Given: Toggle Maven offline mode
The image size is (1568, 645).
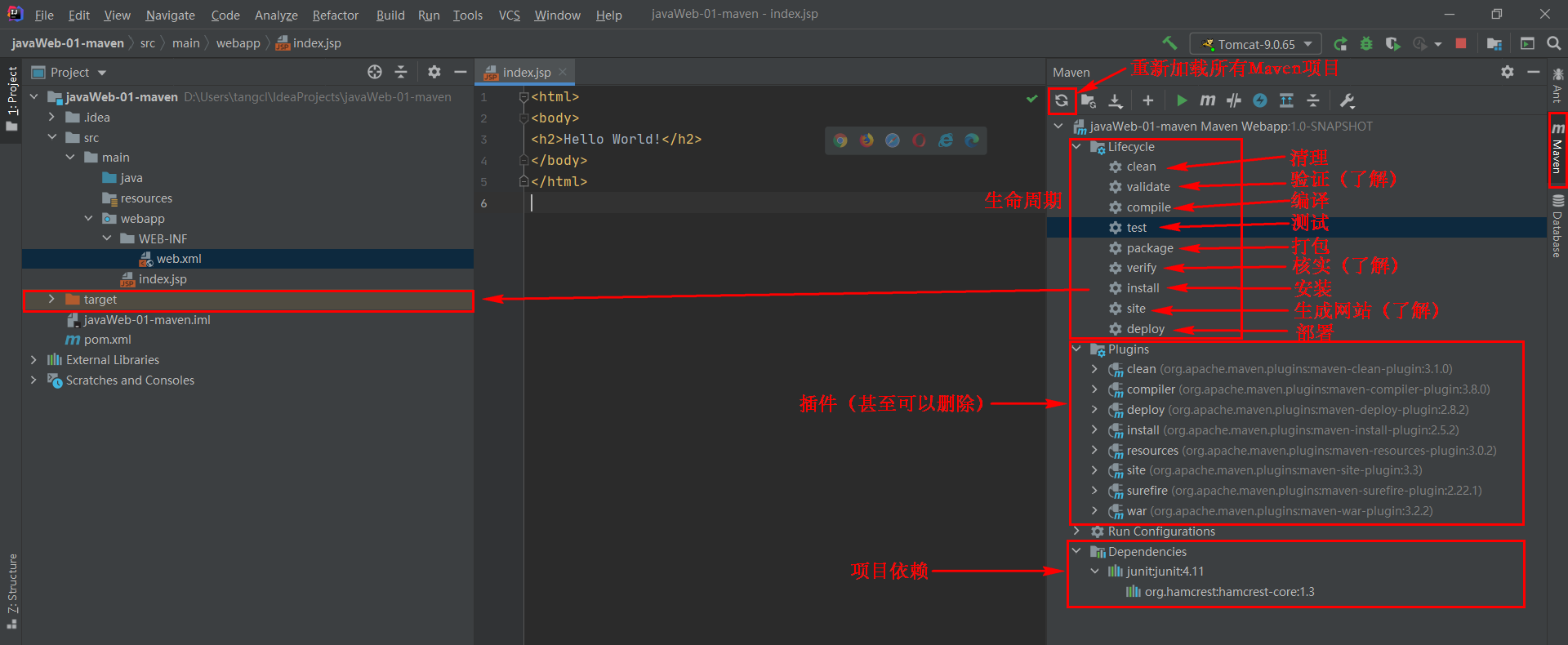Looking at the screenshot, I should pos(1234,100).
